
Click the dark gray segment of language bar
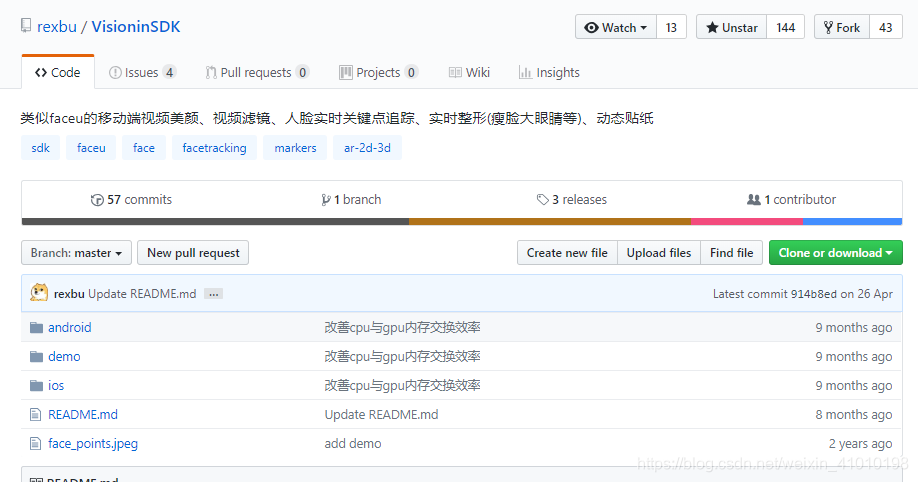[x=215, y=221]
